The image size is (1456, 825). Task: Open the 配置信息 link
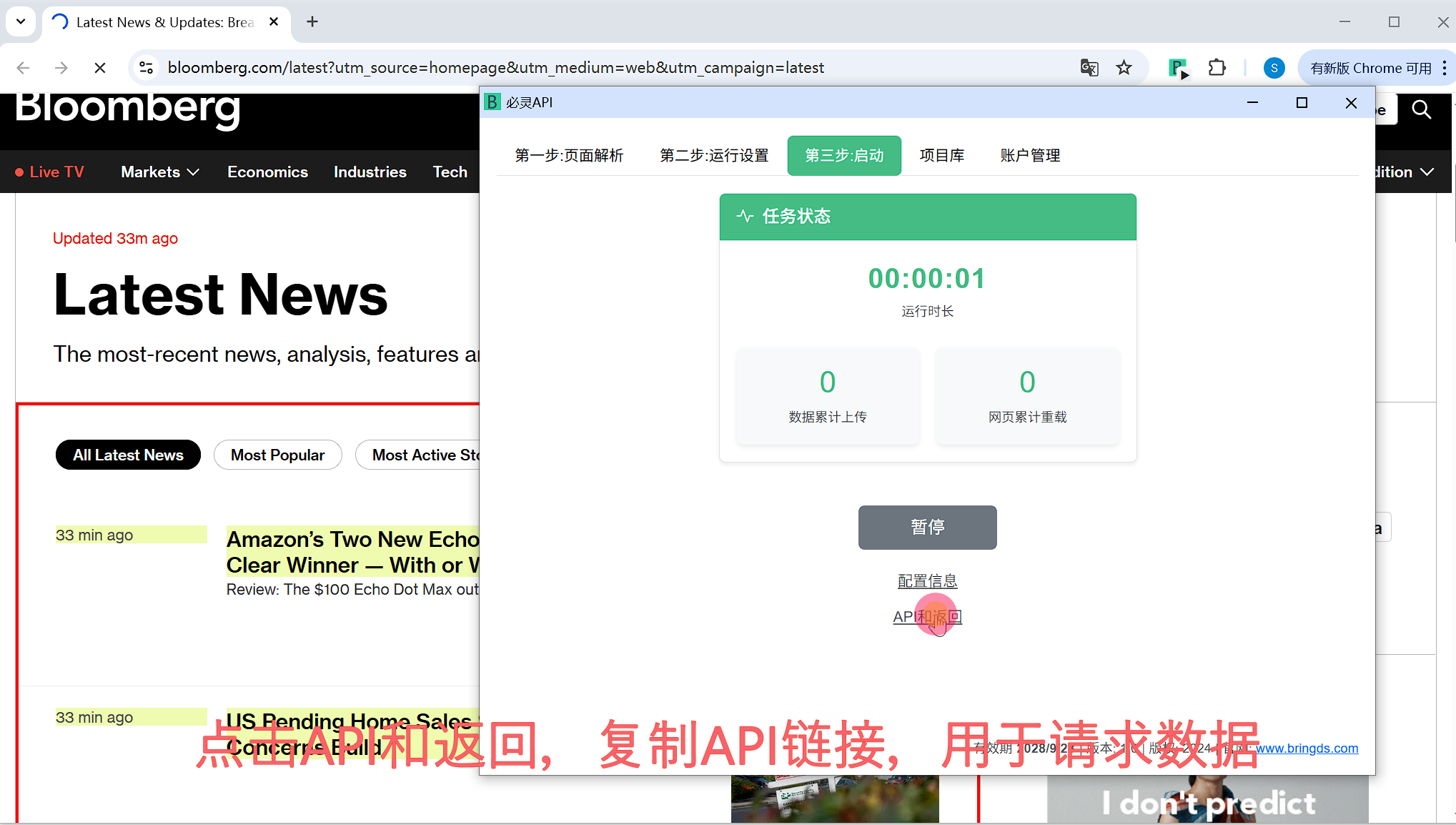pyautogui.click(x=927, y=581)
